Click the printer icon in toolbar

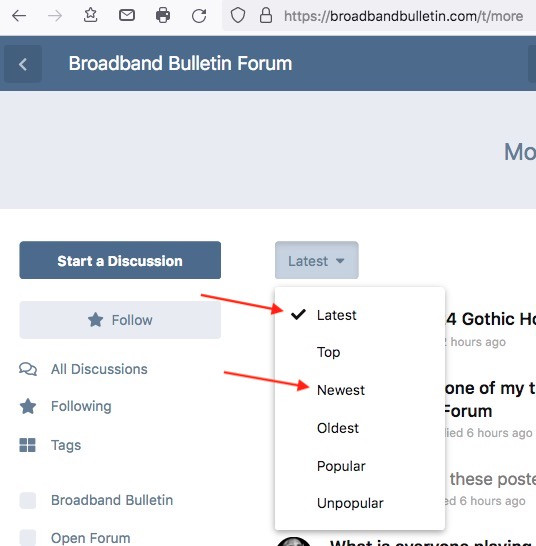(163, 15)
